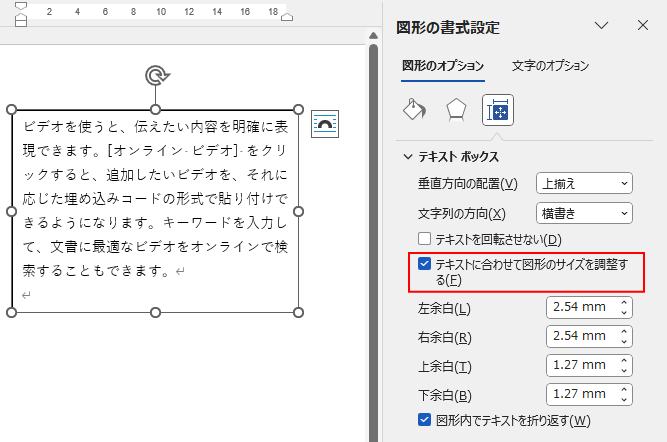Click the 文字列の方向(X) label
The height and width of the screenshot is (442, 667).
click(x=462, y=214)
